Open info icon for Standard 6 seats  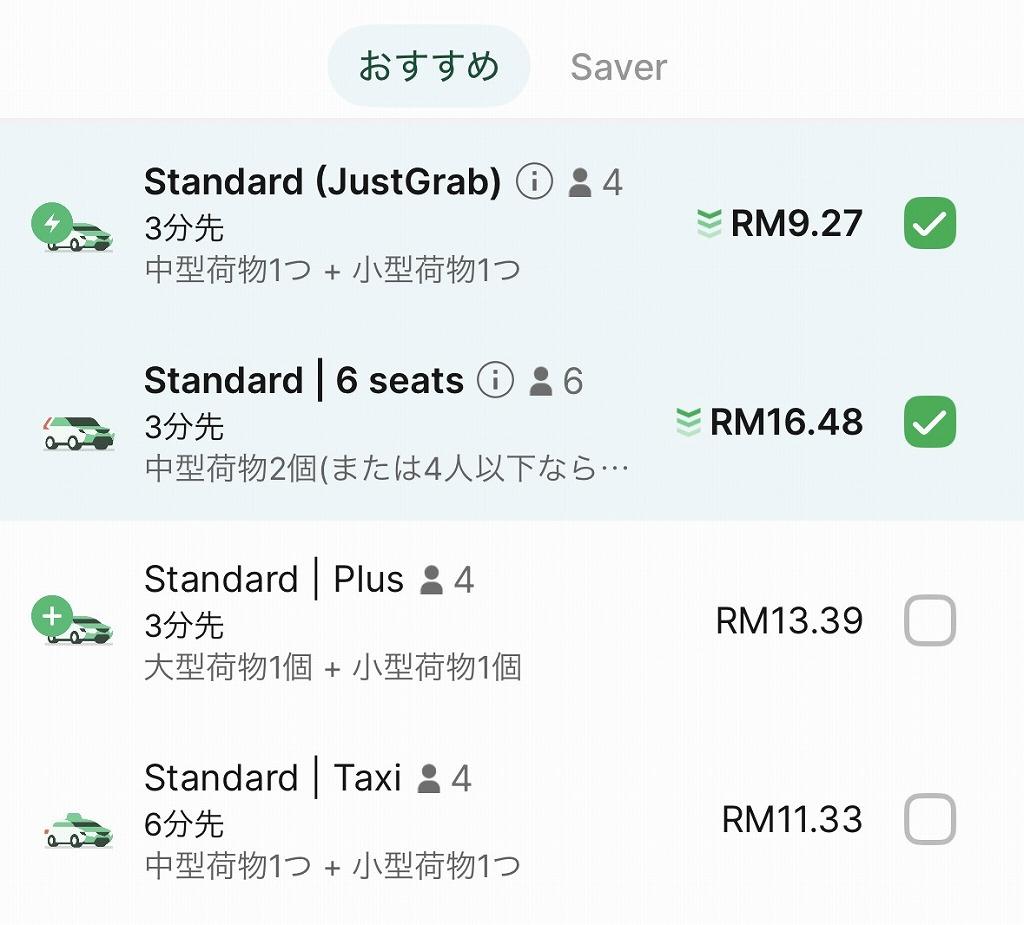pos(495,381)
